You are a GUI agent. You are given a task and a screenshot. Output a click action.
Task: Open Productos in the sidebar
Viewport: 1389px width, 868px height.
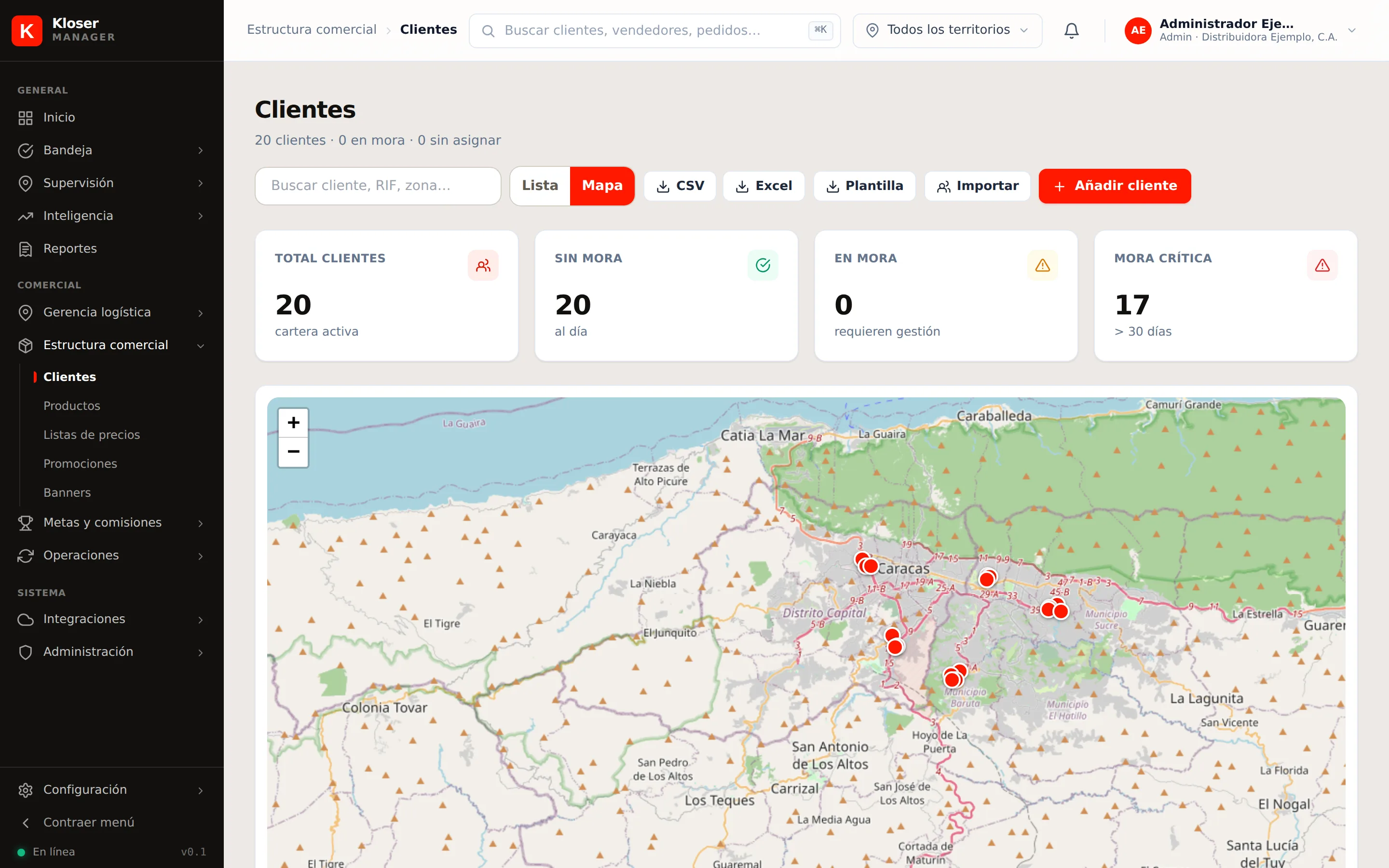pyautogui.click(x=72, y=406)
